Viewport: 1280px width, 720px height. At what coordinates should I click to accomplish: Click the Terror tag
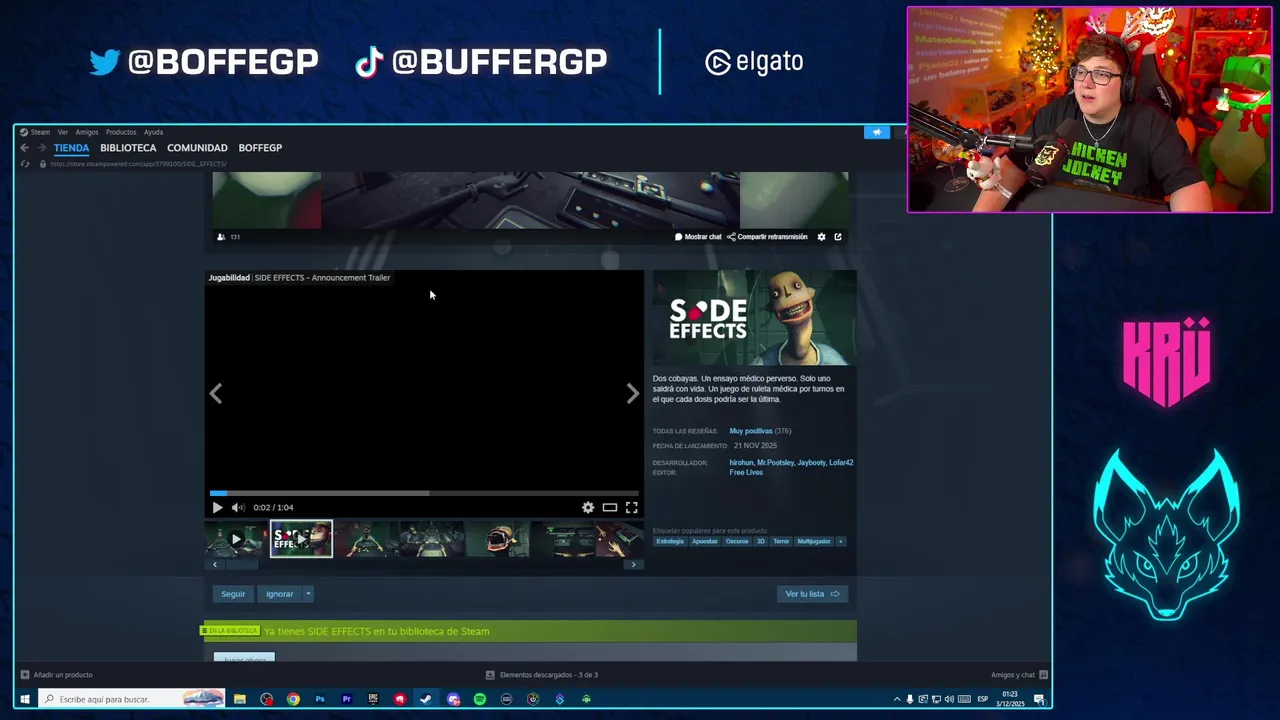(x=781, y=542)
